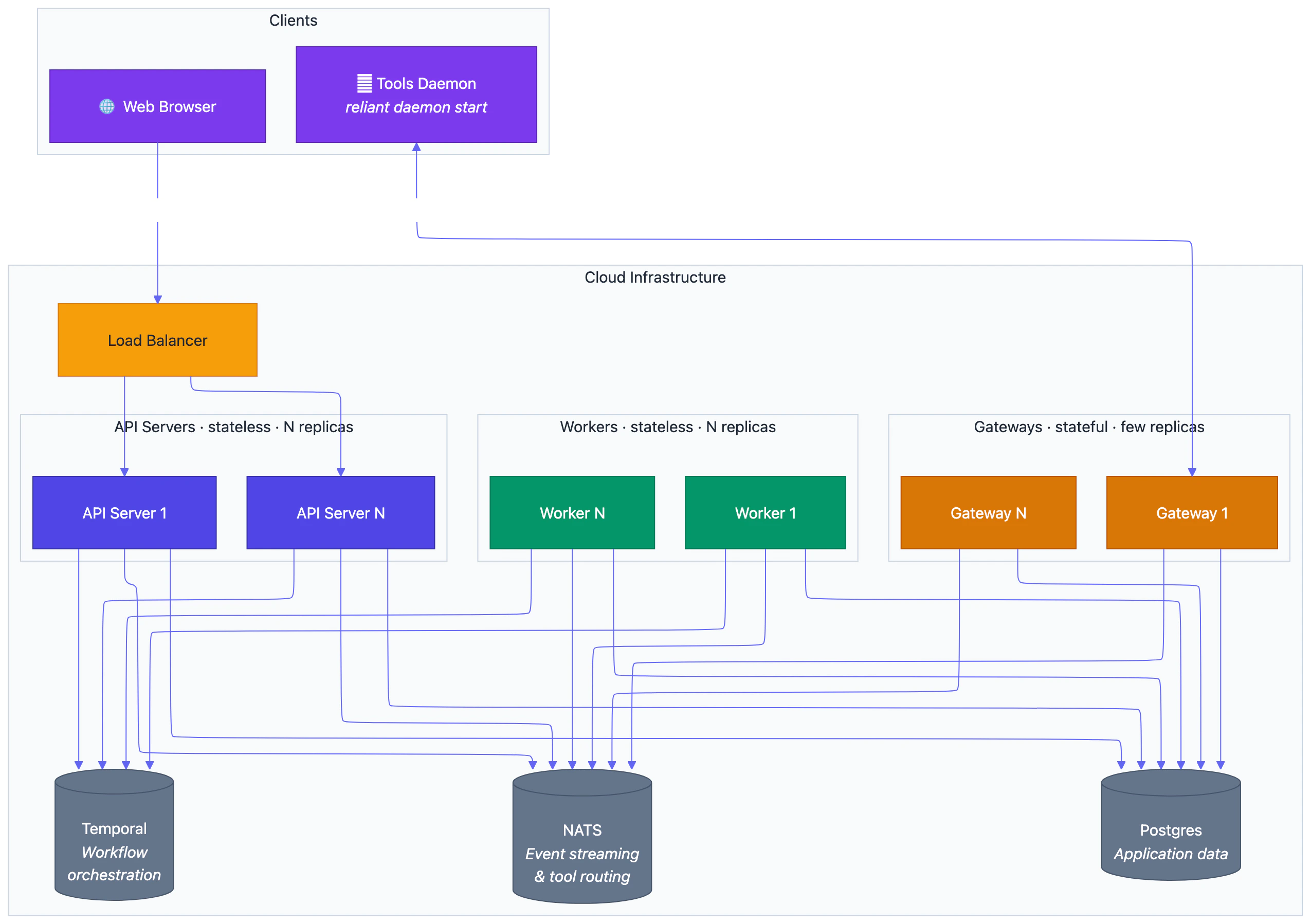Toggle the Worker N node
This screenshot has height=924, width=1311.
pos(572,512)
